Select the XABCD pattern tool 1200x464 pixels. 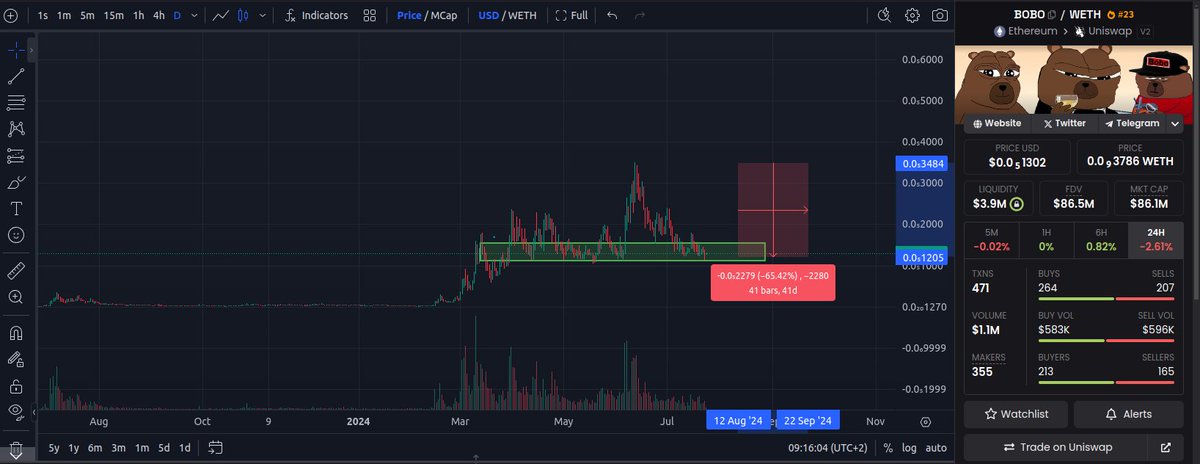coord(16,129)
